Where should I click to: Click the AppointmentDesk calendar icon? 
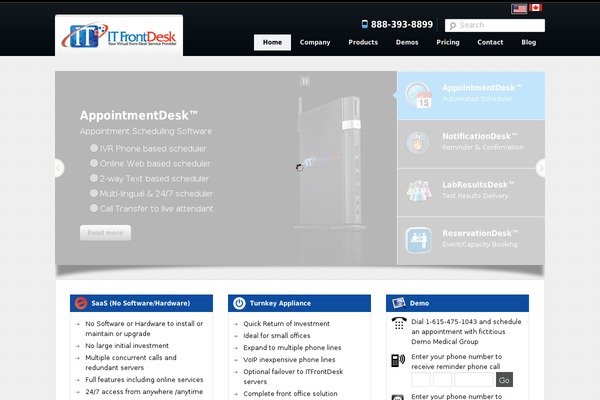pyautogui.click(x=418, y=95)
